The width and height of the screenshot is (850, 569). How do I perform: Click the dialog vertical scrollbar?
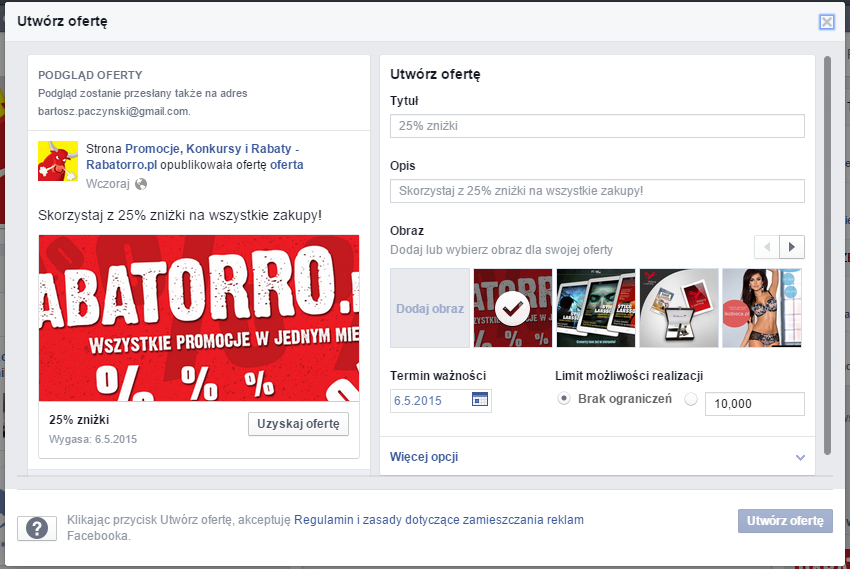coord(827,255)
